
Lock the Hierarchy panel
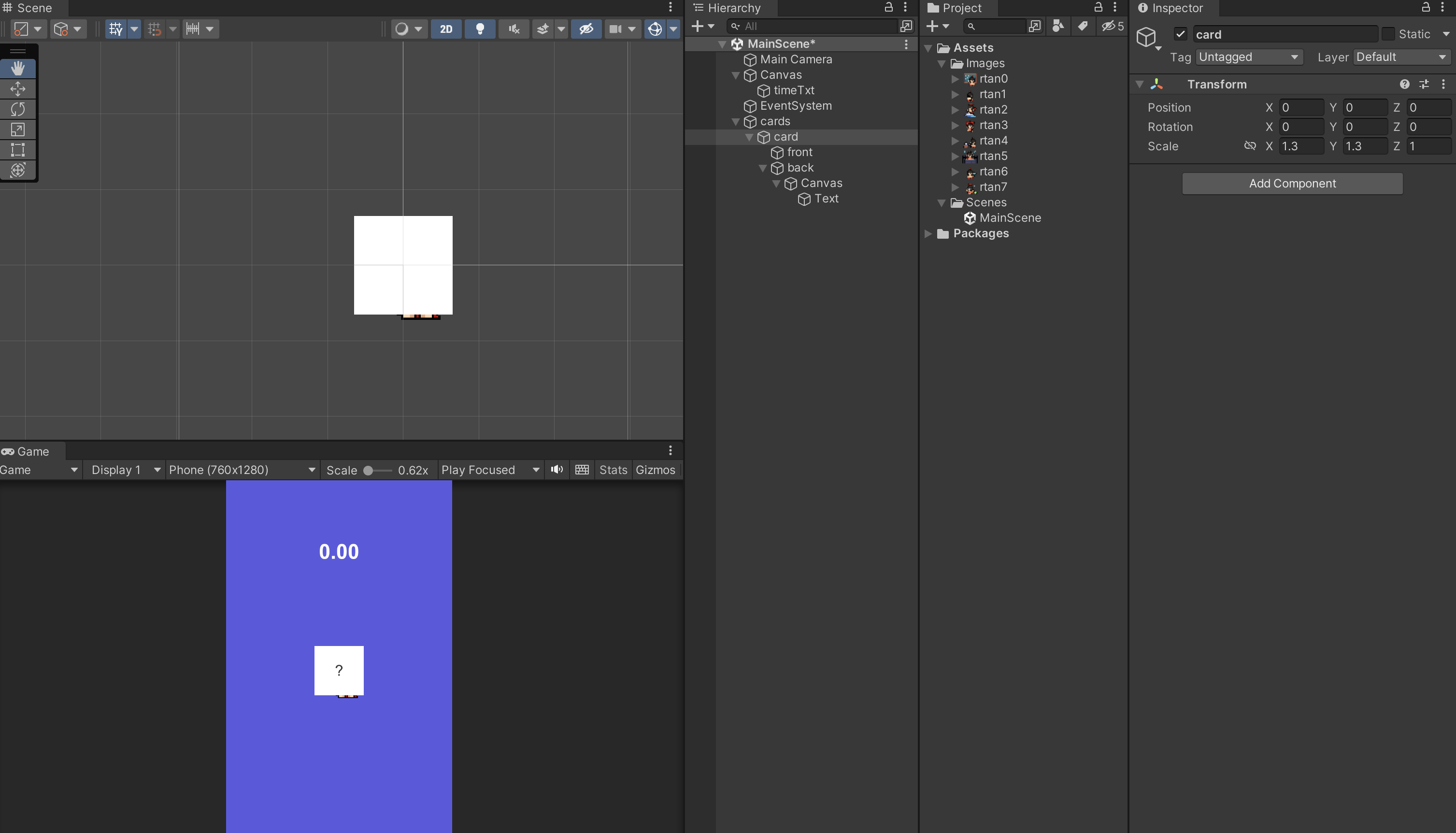click(888, 7)
